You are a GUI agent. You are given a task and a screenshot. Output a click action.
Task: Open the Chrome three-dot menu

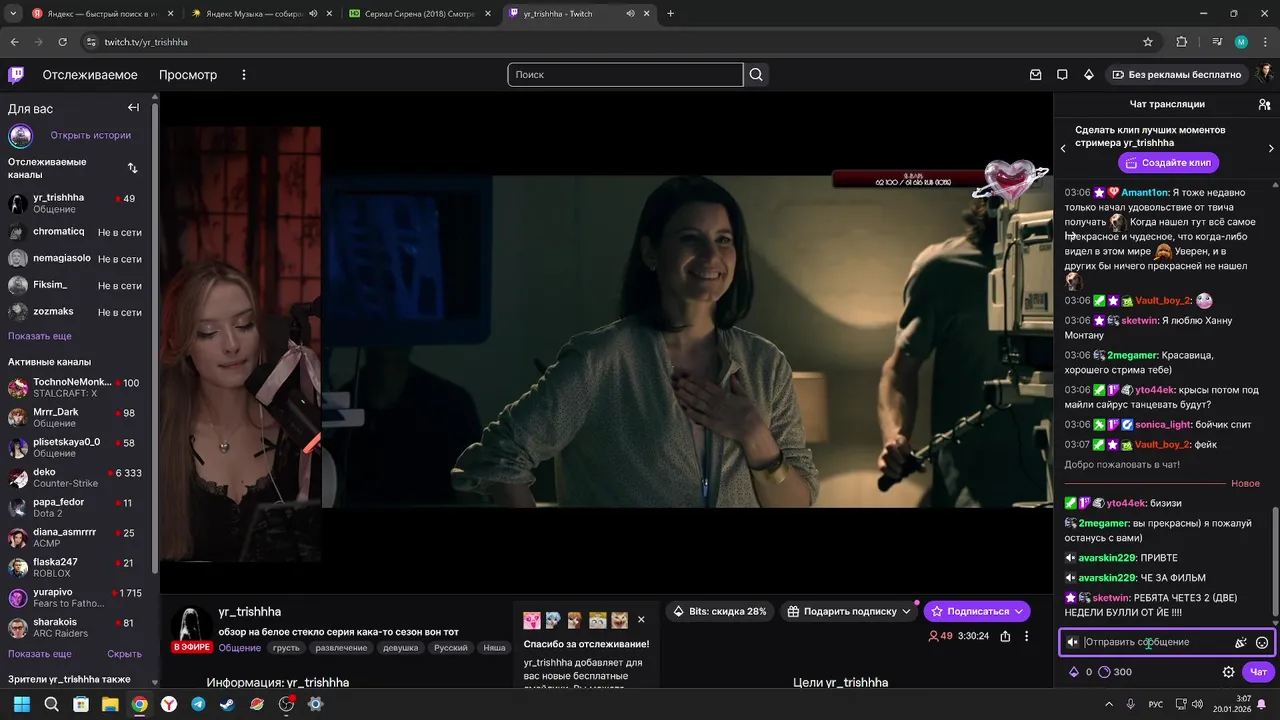tap(1265, 42)
